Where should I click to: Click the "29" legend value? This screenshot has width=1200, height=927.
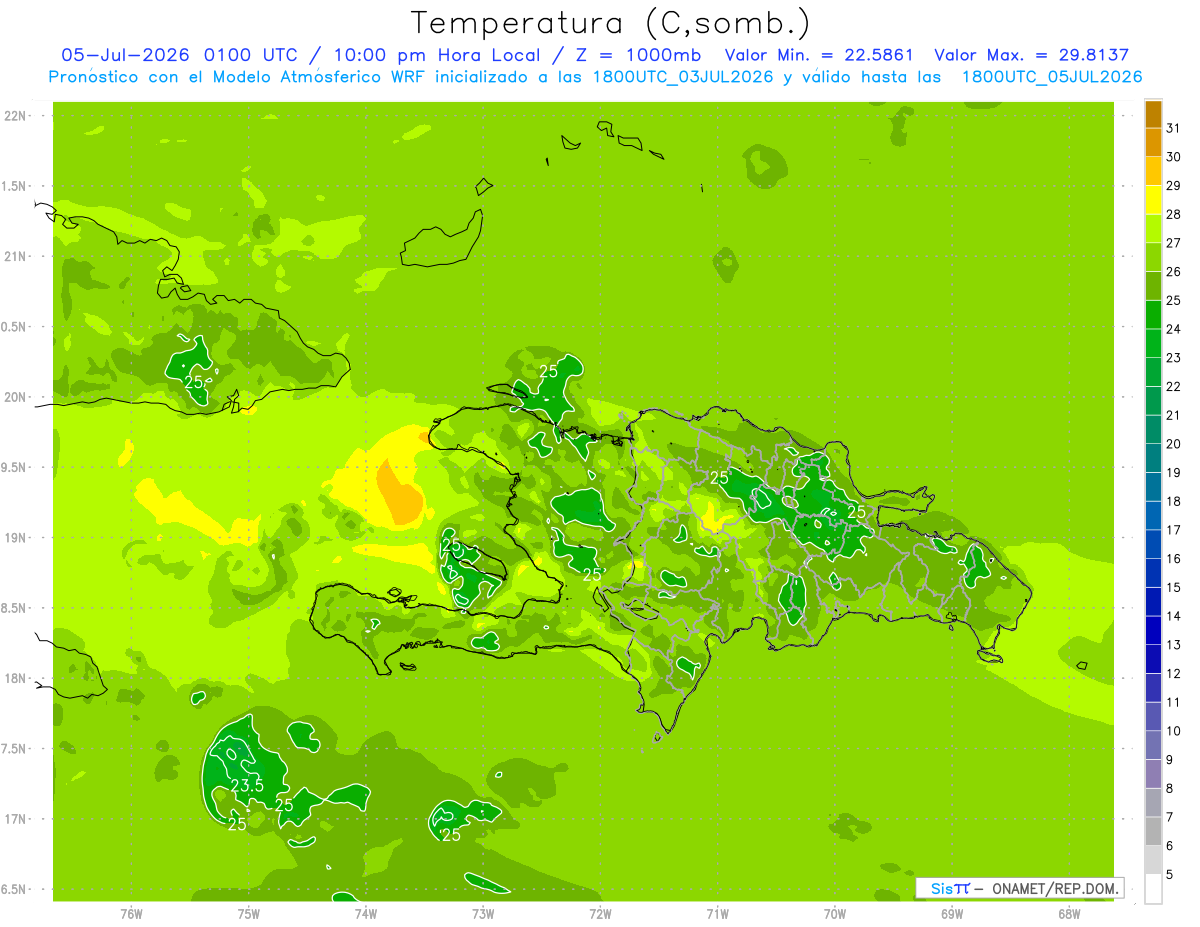pyautogui.click(x=1174, y=186)
